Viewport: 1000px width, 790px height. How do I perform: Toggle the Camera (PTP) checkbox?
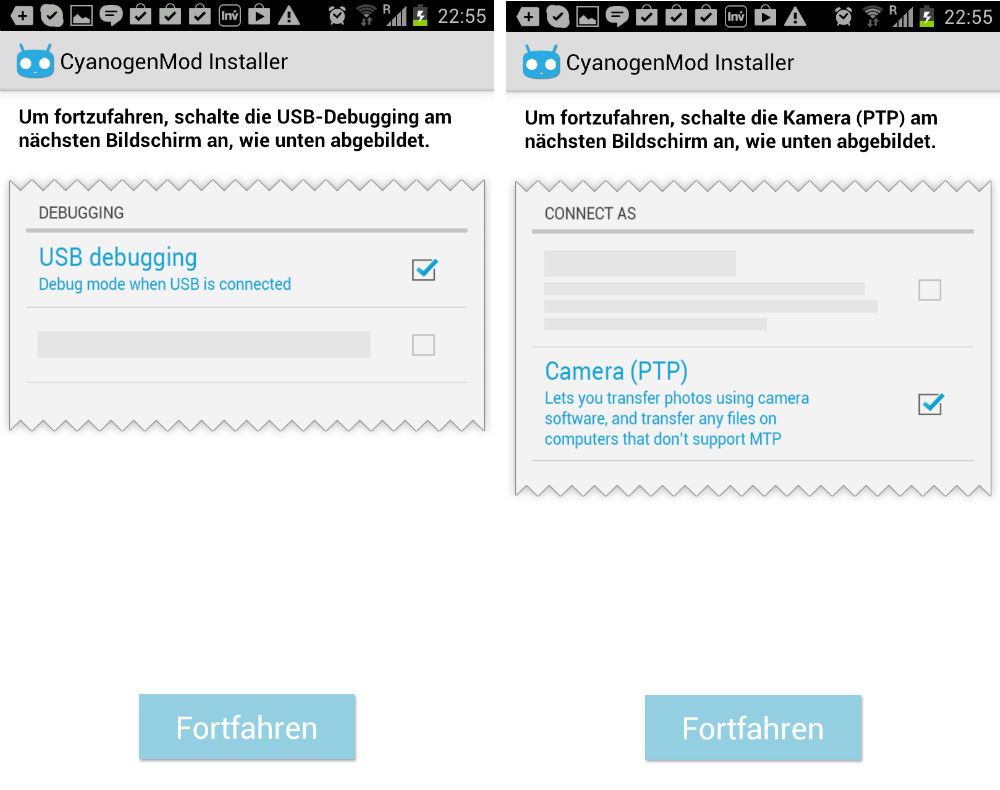coord(930,404)
